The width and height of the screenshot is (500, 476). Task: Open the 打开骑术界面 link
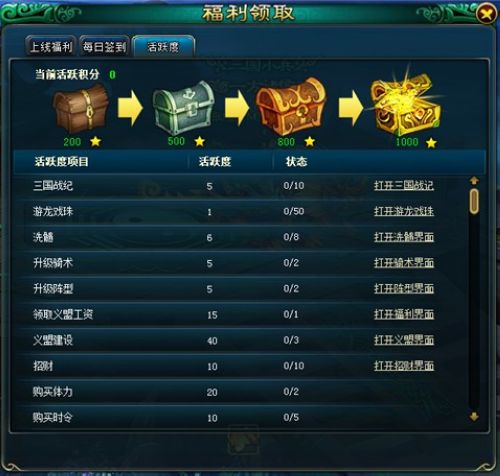point(404,263)
